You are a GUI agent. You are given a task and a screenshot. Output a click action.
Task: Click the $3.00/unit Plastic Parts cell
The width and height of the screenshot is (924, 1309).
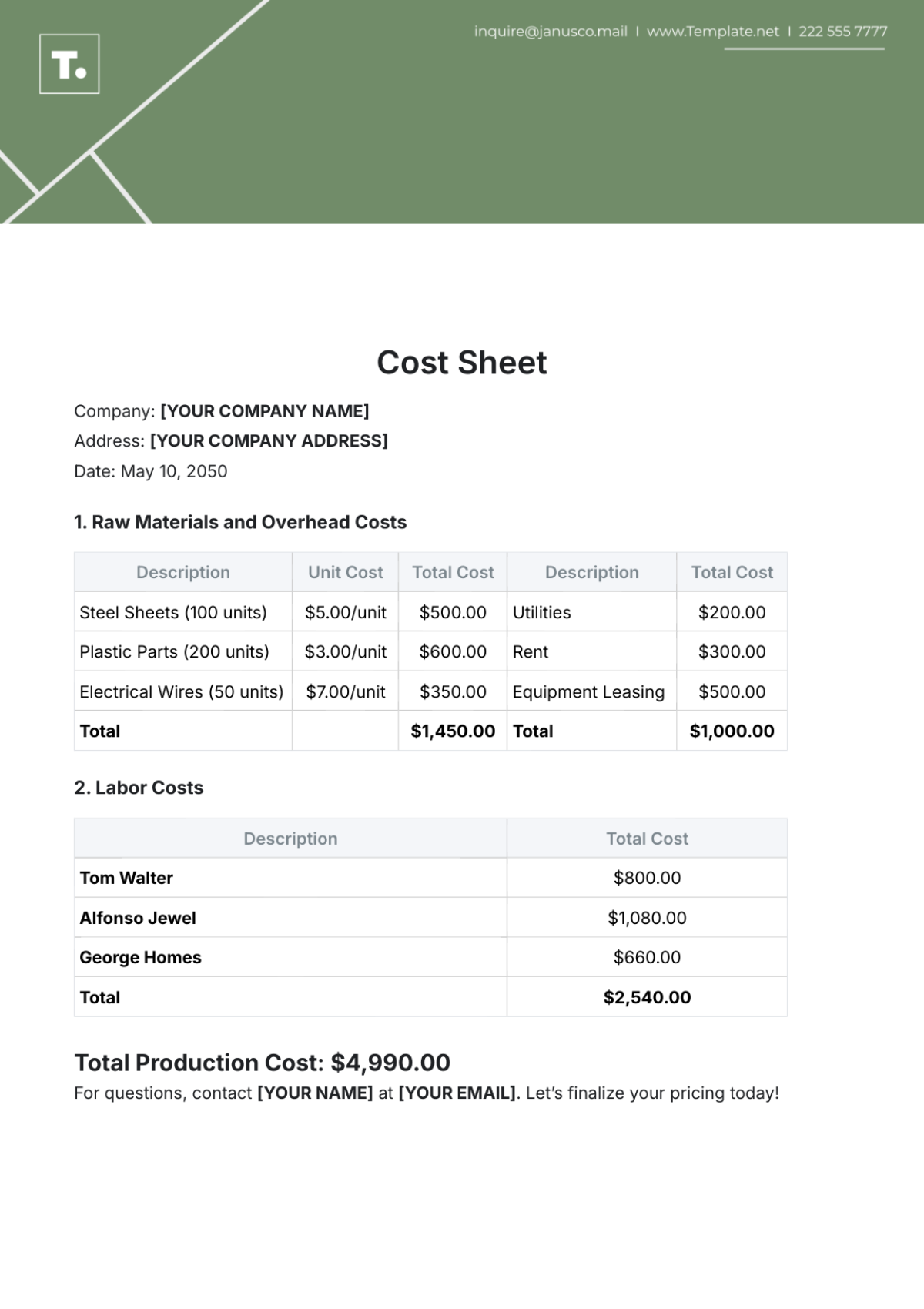[x=345, y=651]
